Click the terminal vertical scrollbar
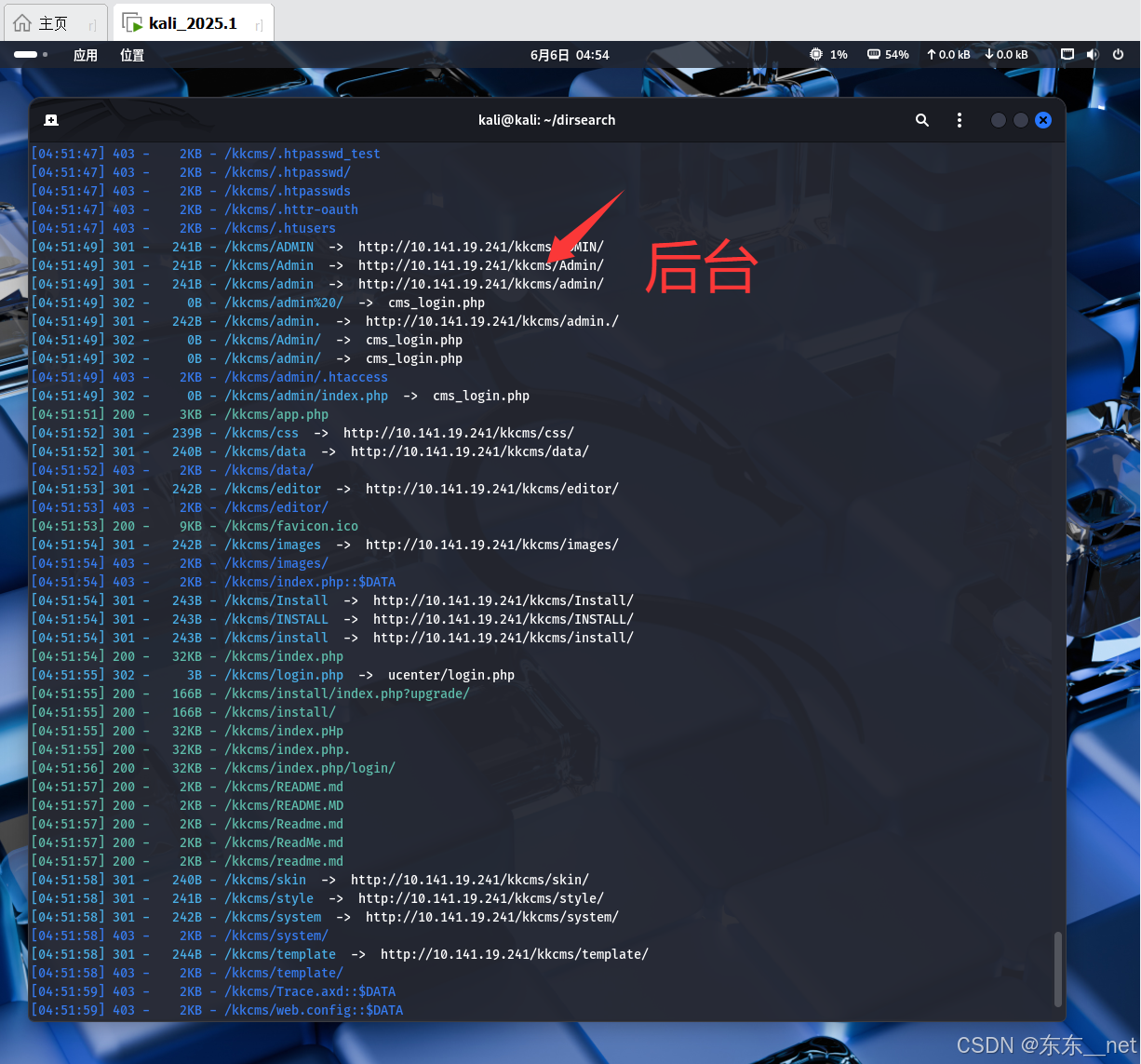The height and width of the screenshot is (1064, 1141). [1057, 968]
